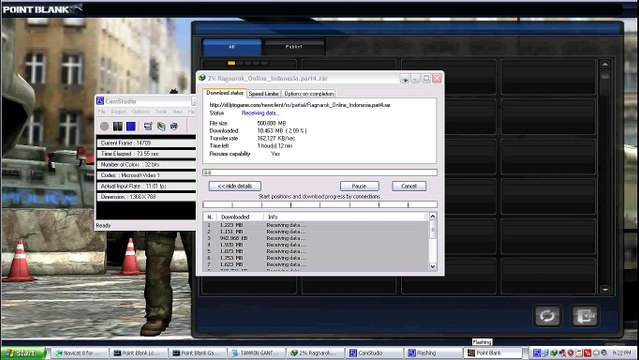Click the second toolbar icon after the Stop button

click(161, 126)
